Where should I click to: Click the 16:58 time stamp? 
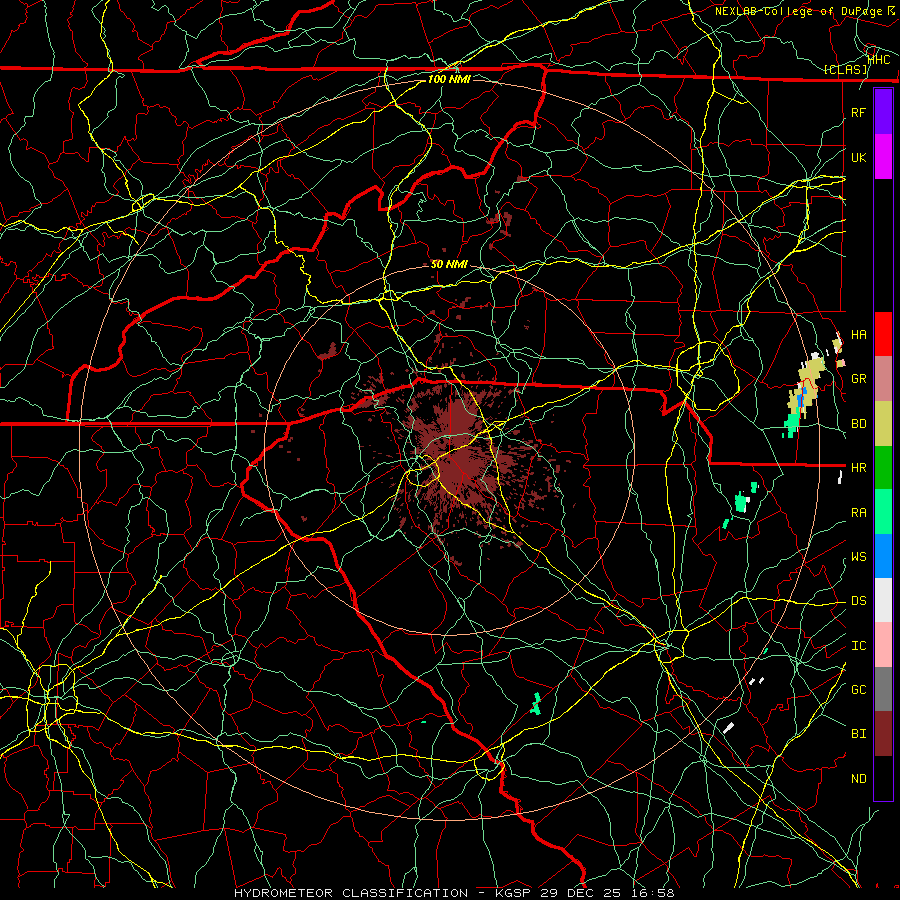click(651, 893)
